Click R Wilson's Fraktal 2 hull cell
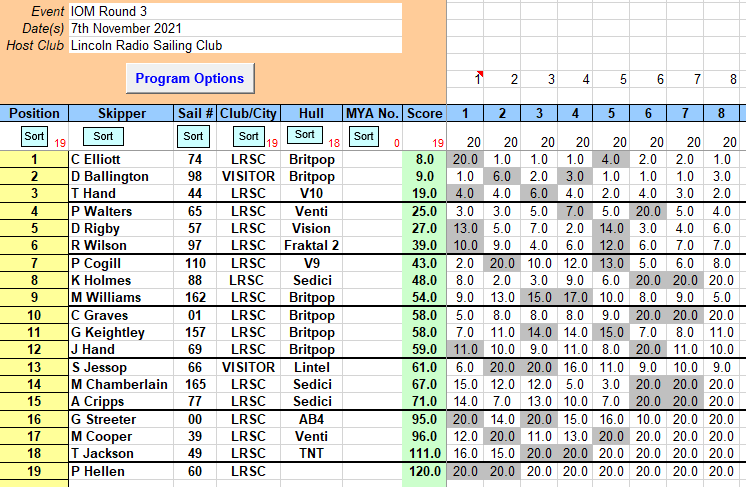The height and width of the screenshot is (487, 746). [x=312, y=245]
